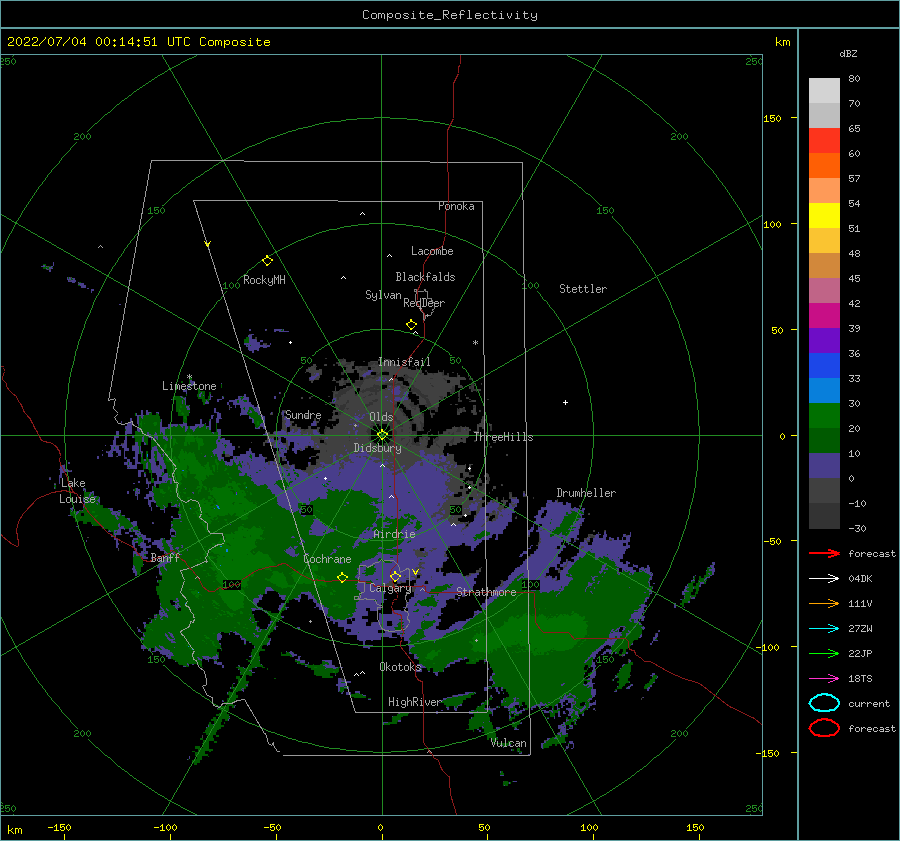Click the Lacombe label
900x841 pixels.
[x=432, y=251]
